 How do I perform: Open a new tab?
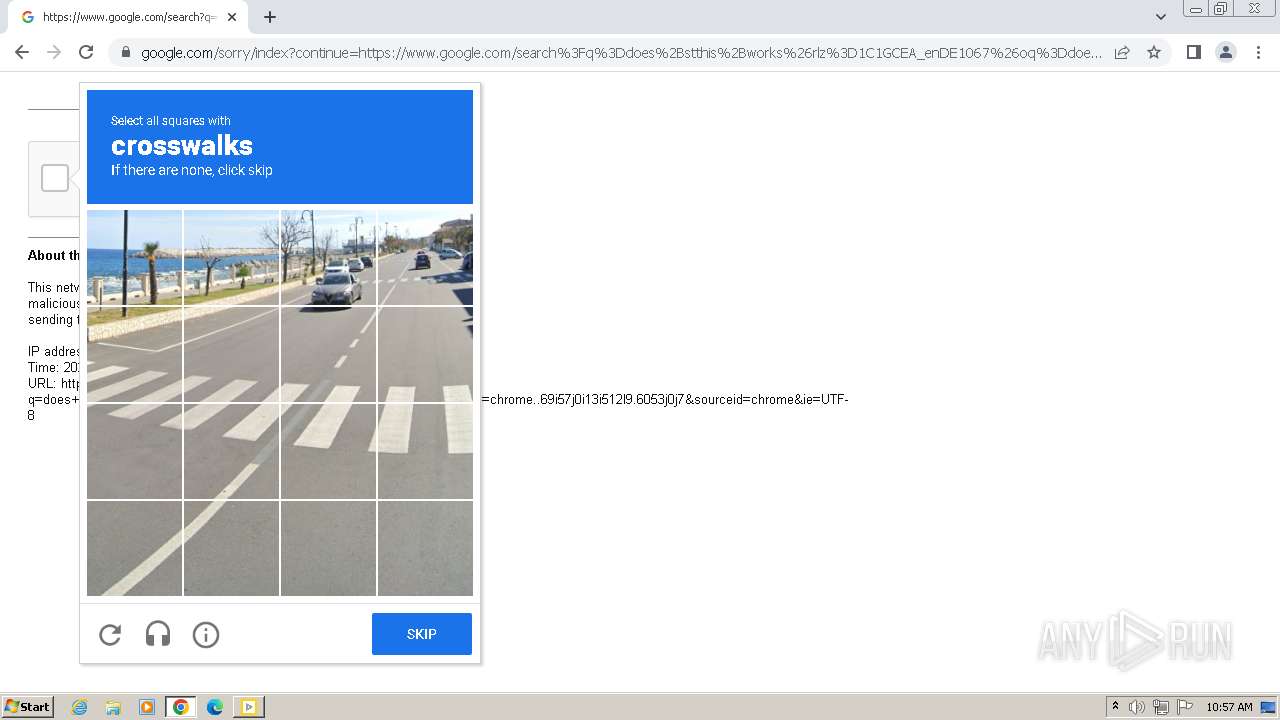[270, 17]
